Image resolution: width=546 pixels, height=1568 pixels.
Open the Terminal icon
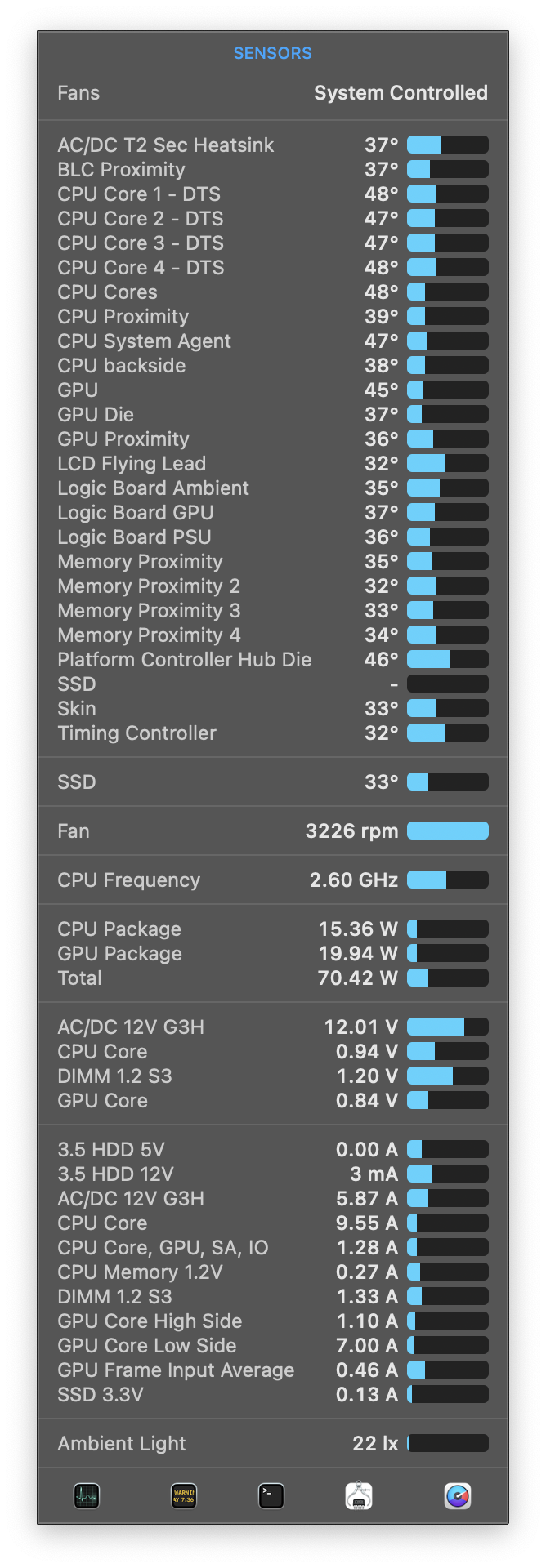(271, 1495)
